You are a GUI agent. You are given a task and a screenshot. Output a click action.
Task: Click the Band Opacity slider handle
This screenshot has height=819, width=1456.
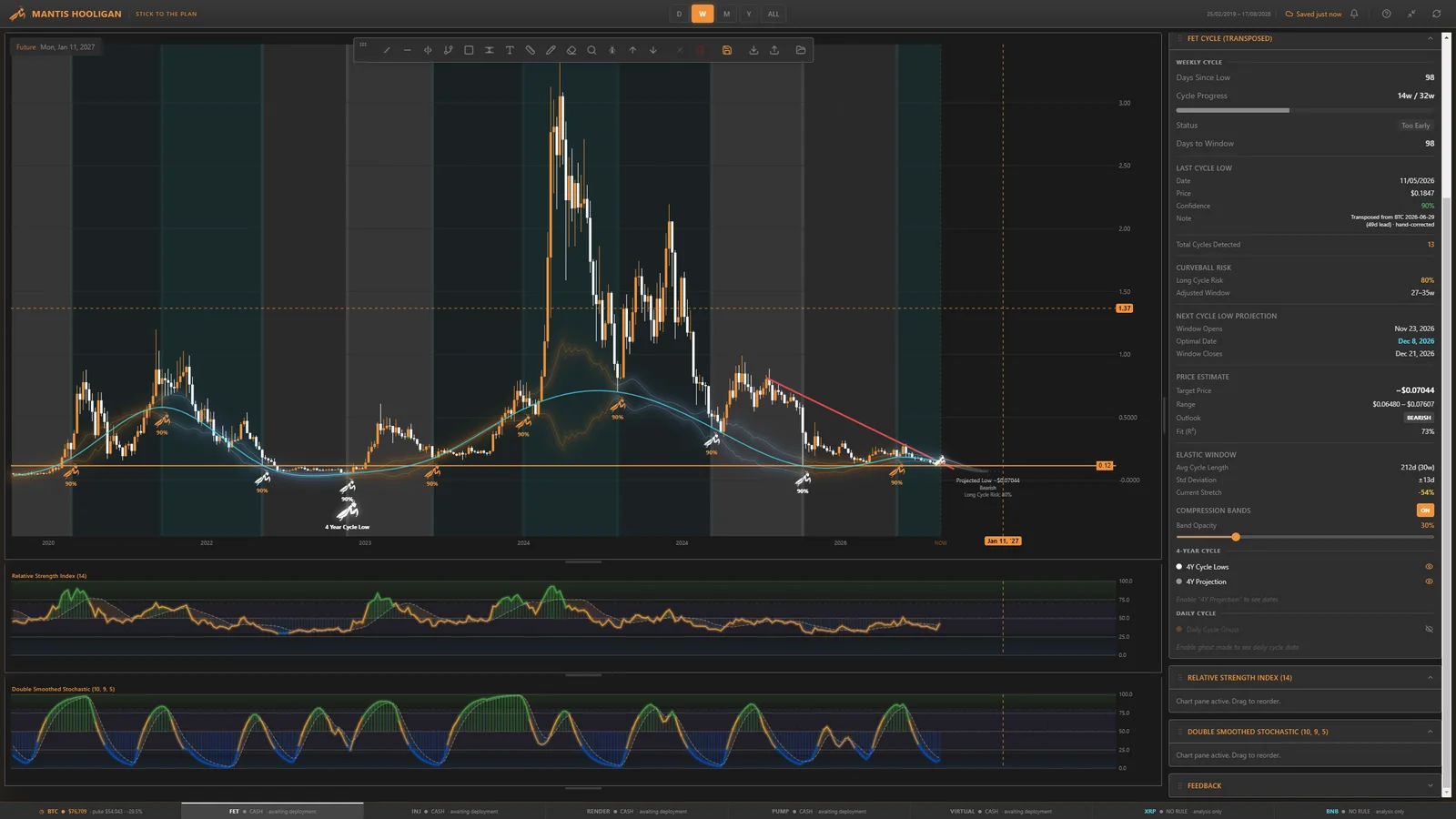[1236, 537]
